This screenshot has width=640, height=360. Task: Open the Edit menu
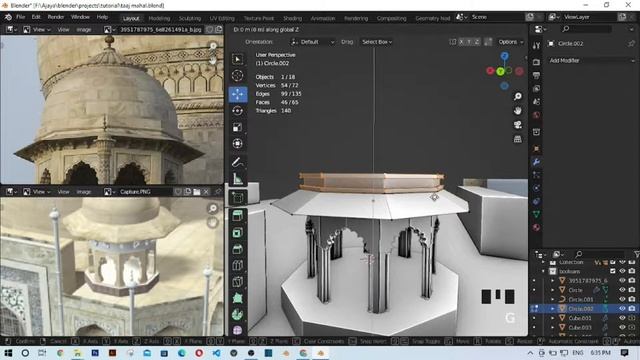pos(36,17)
